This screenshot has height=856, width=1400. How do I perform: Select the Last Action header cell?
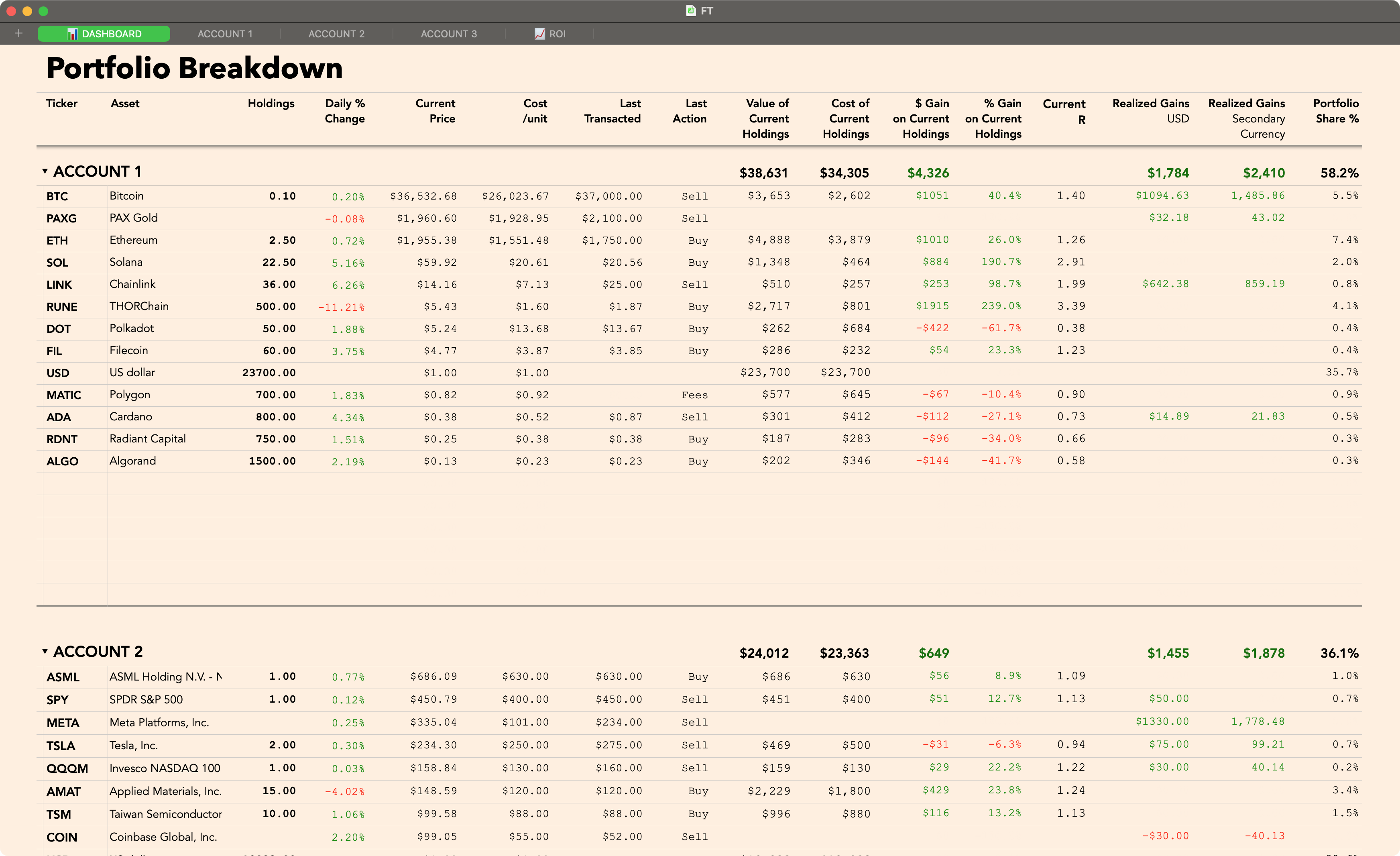[690, 111]
